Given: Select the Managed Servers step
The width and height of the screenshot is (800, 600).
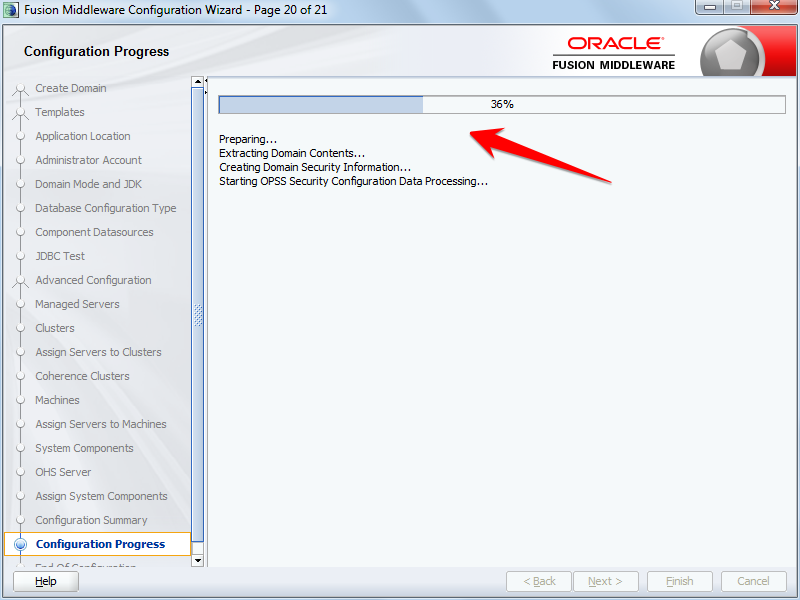Looking at the screenshot, I should point(19,304).
